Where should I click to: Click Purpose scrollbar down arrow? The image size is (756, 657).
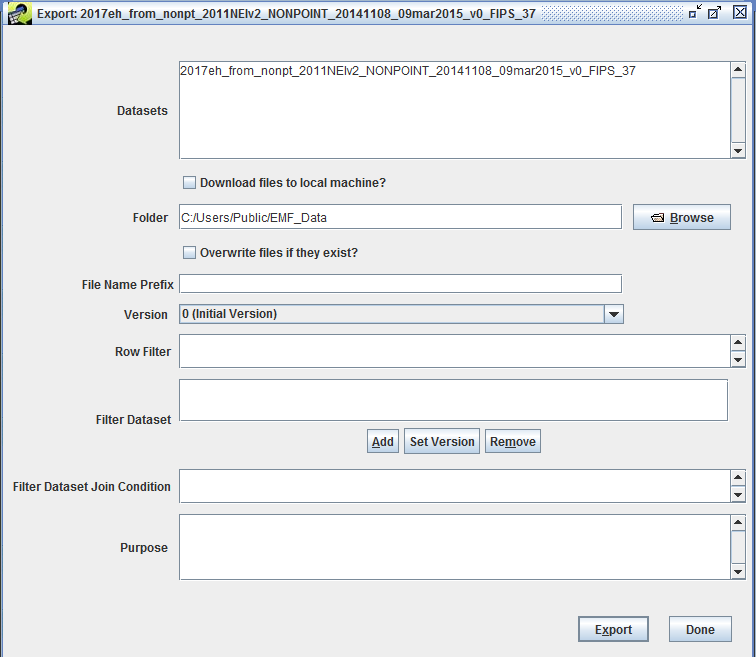(x=738, y=572)
